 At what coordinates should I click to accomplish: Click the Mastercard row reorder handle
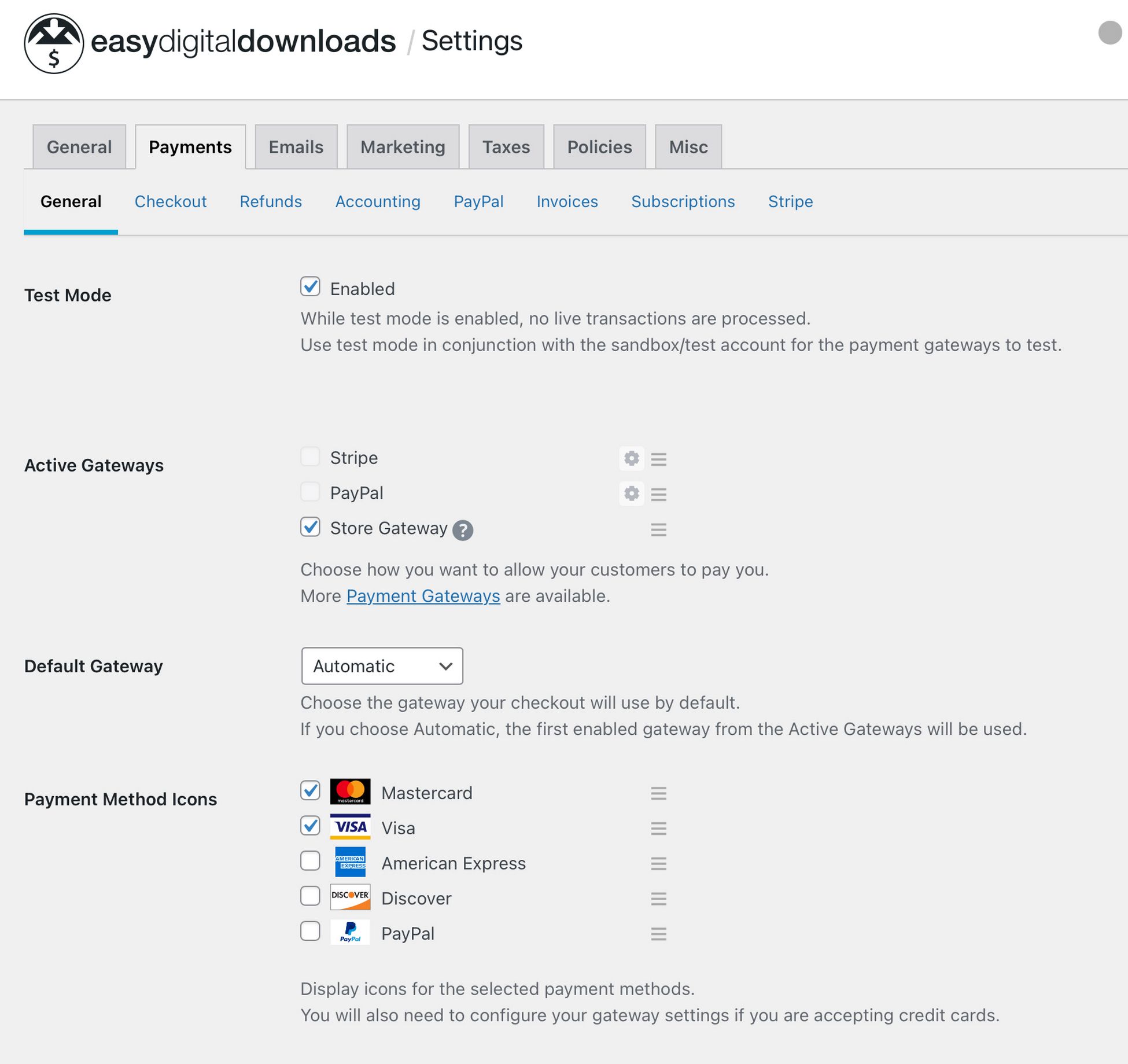(x=658, y=793)
